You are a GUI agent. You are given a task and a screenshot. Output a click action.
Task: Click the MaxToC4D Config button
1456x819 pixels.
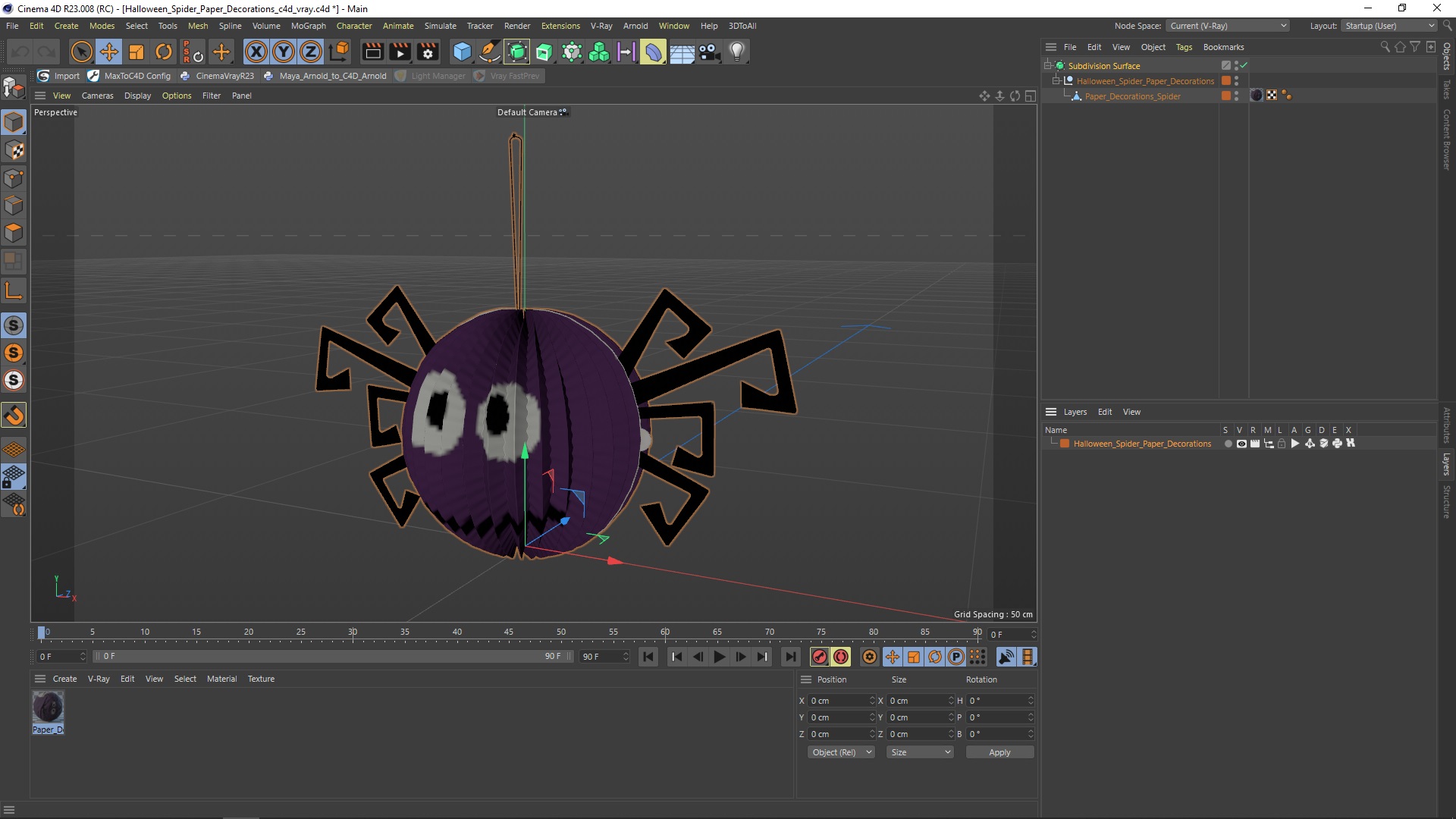coord(130,76)
